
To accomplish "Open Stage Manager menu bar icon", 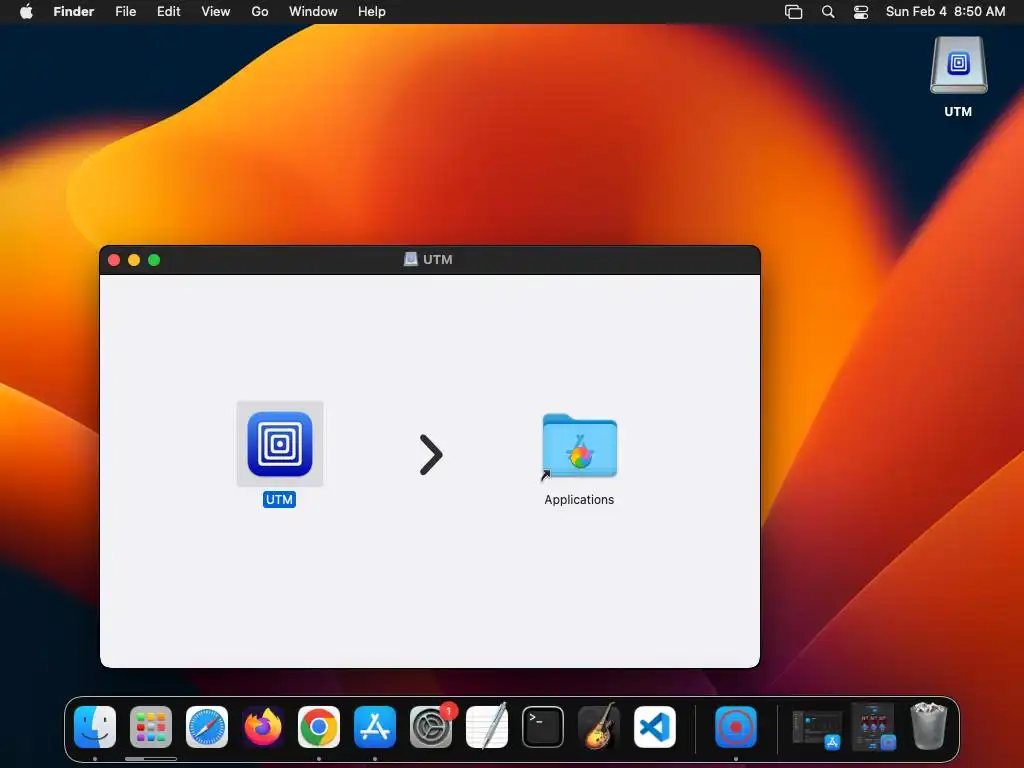I will pyautogui.click(x=793, y=12).
